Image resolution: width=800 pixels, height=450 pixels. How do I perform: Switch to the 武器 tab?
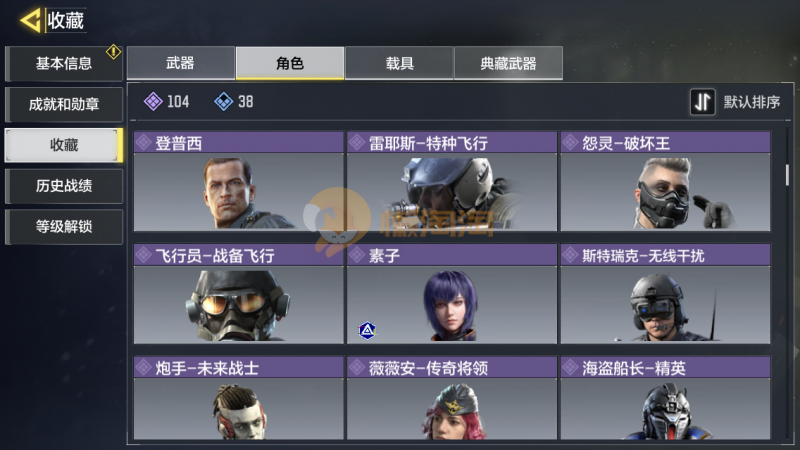coord(181,63)
